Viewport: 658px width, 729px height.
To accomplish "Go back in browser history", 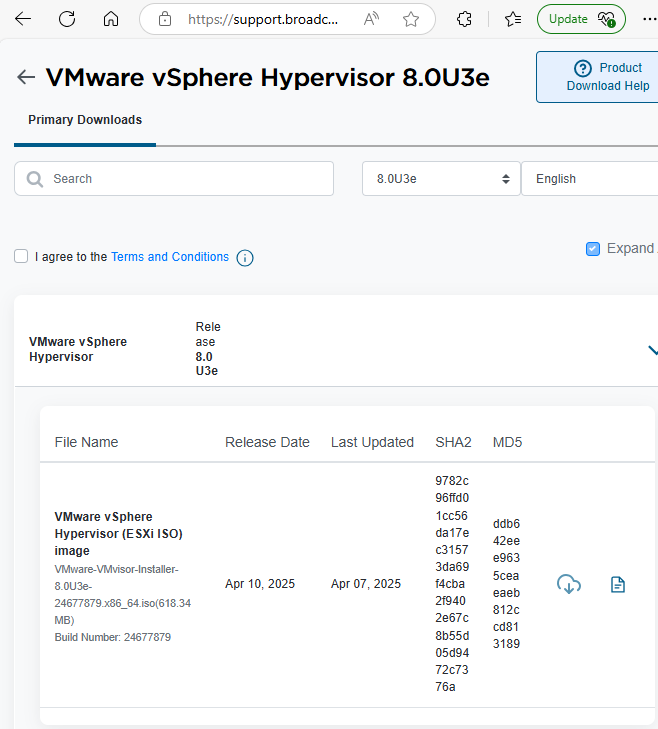I will (x=23, y=19).
